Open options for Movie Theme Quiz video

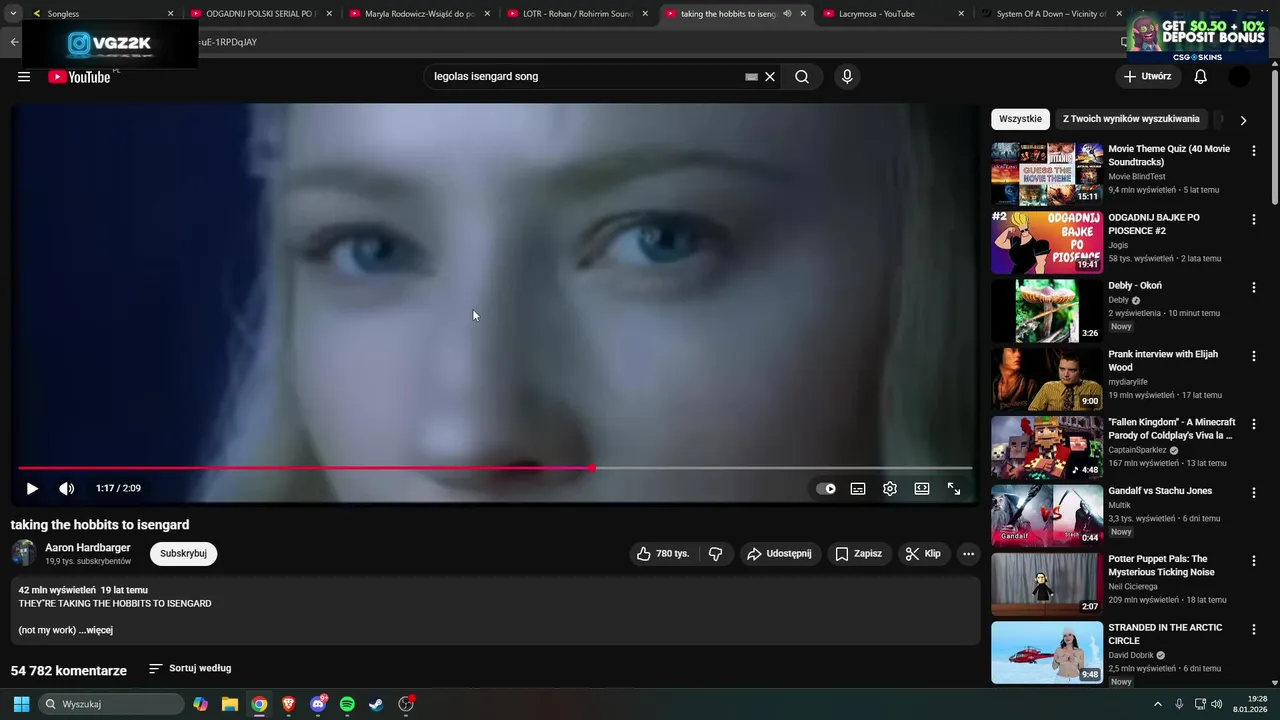point(1254,151)
